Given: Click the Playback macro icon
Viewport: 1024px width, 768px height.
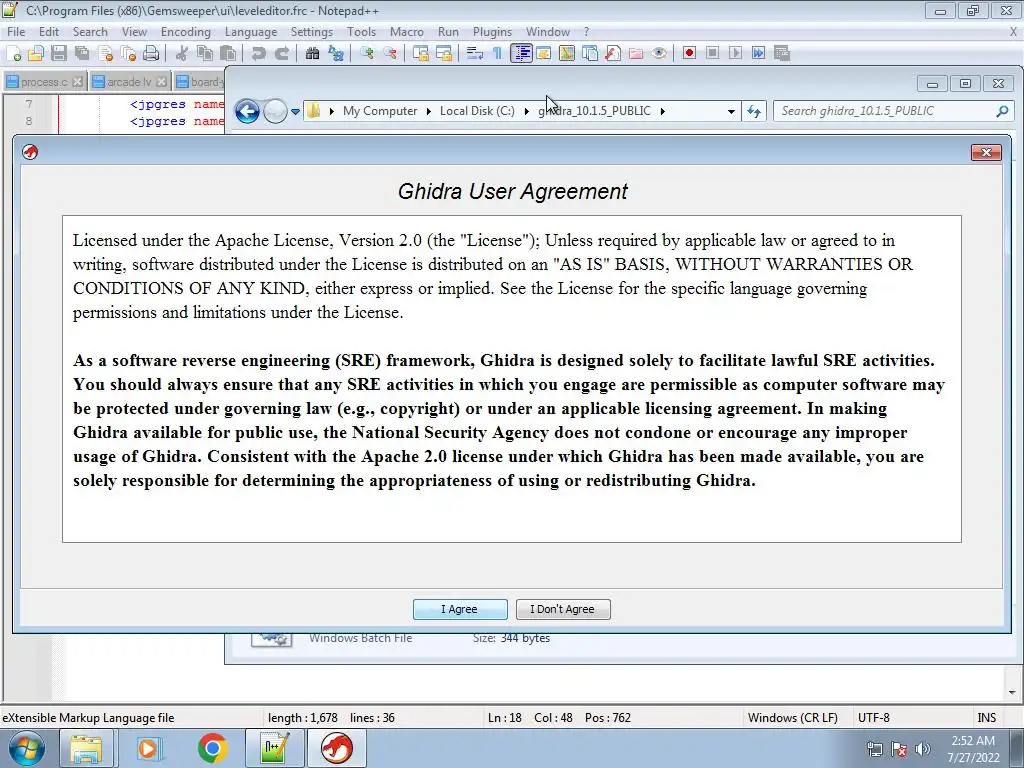Looking at the screenshot, I should [x=735, y=54].
